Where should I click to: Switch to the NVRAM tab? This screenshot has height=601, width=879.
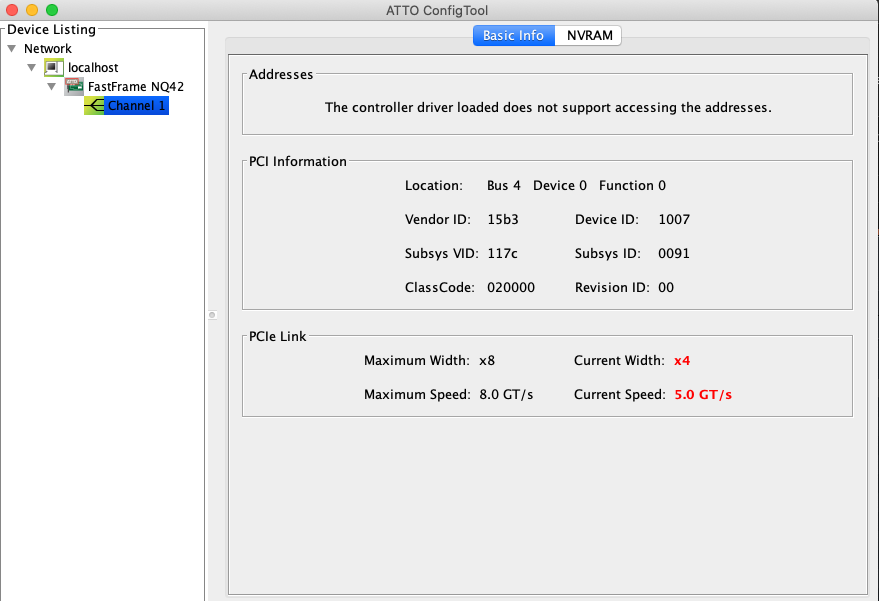point(589,35)
